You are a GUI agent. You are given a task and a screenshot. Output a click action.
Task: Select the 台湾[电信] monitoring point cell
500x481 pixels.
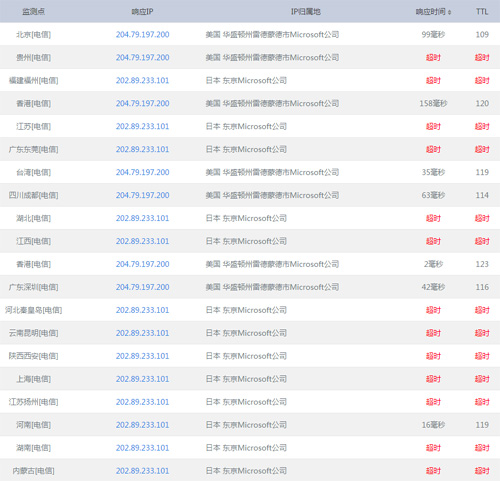pyautogui.click(x=33, y=172)
